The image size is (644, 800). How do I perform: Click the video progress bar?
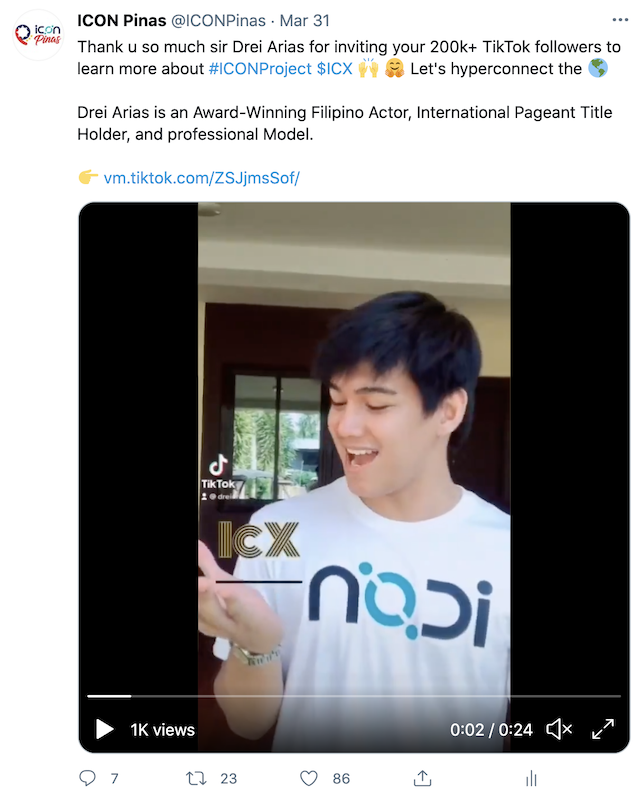click(x=354, y=696)
